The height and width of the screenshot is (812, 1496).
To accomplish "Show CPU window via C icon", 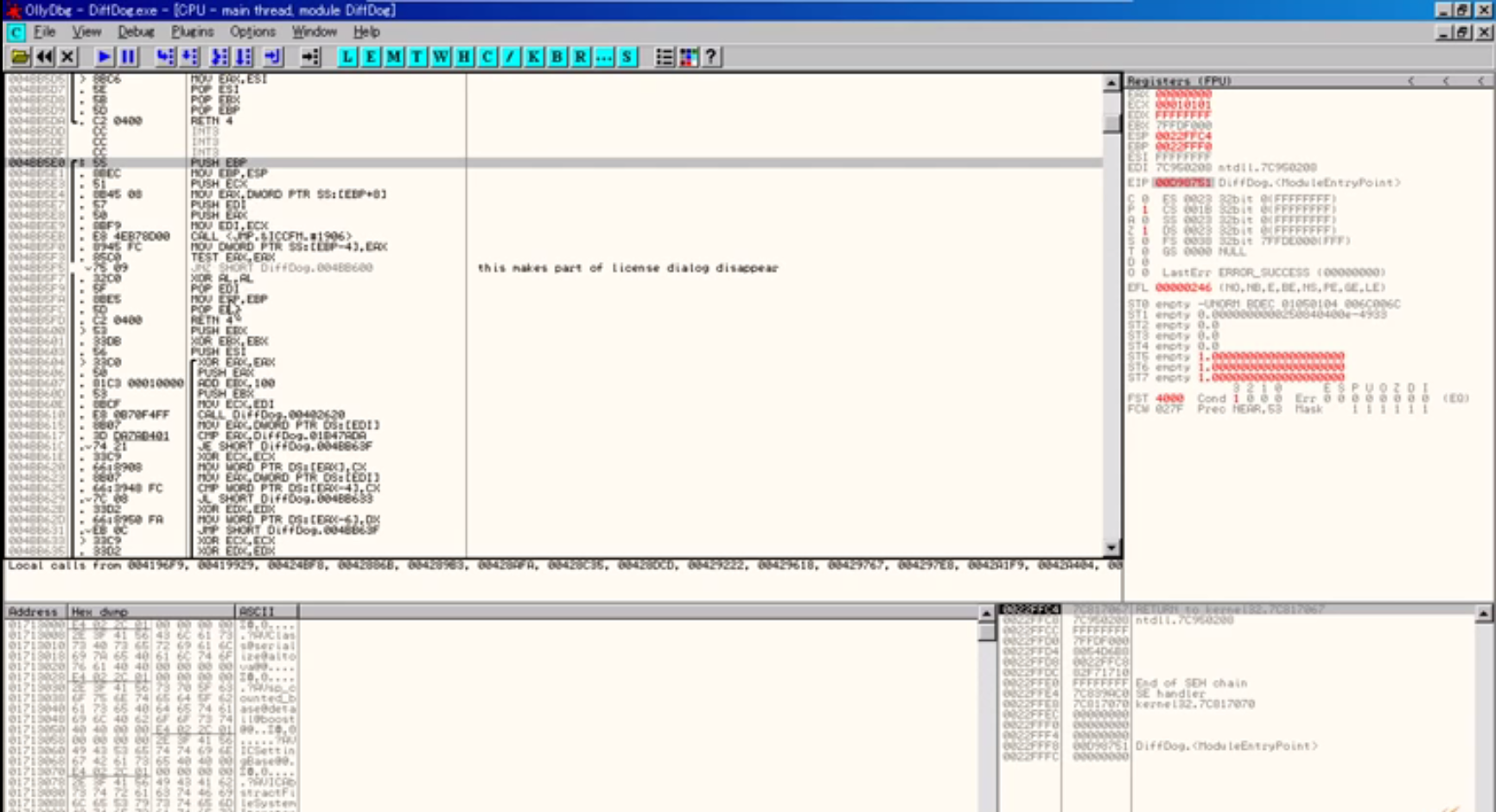I will pos(487,57).
